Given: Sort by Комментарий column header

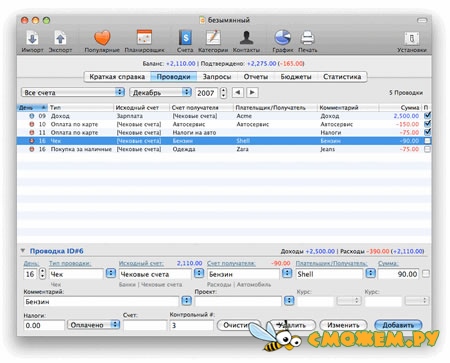Looking at the screenshot, I should (347, 108).
